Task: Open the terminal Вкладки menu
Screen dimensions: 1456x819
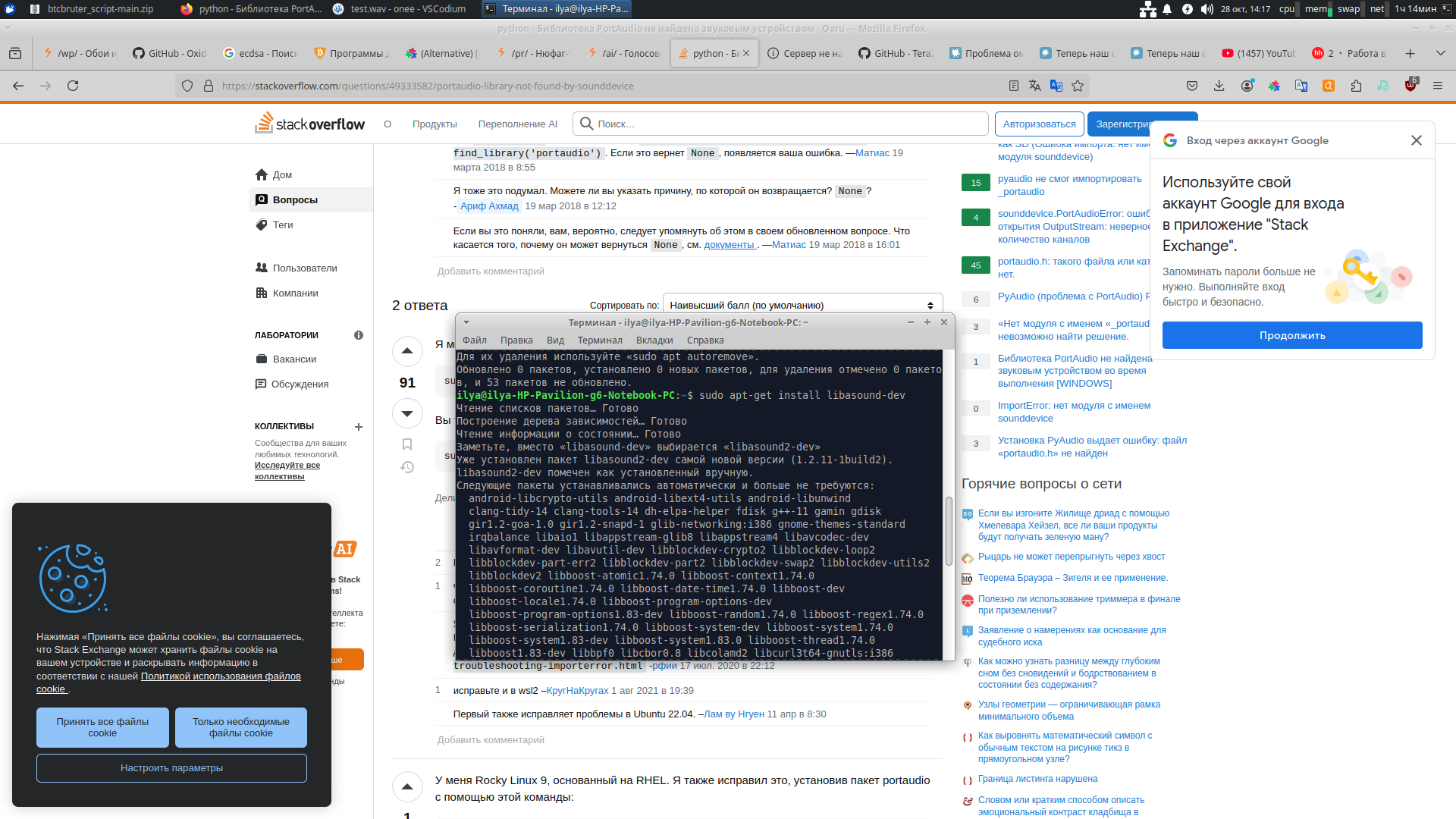Action: click(654, 340)
